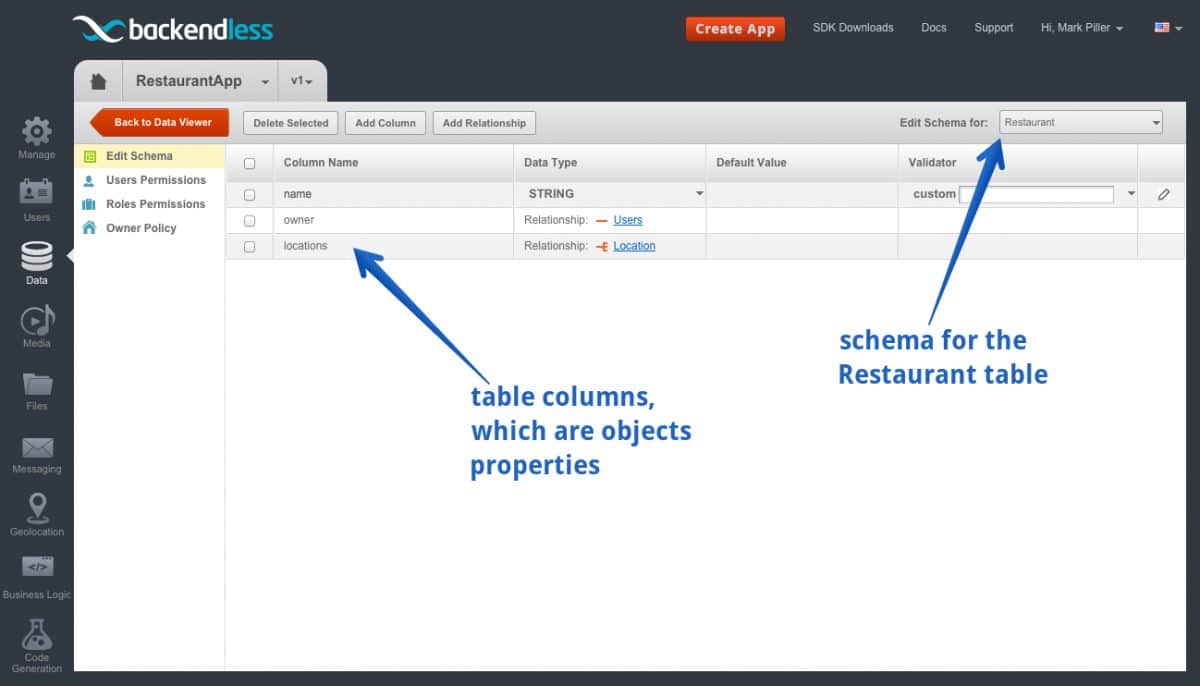
Task: Open the RestaurantApp app selector dropdown
Action: point(203,82)
